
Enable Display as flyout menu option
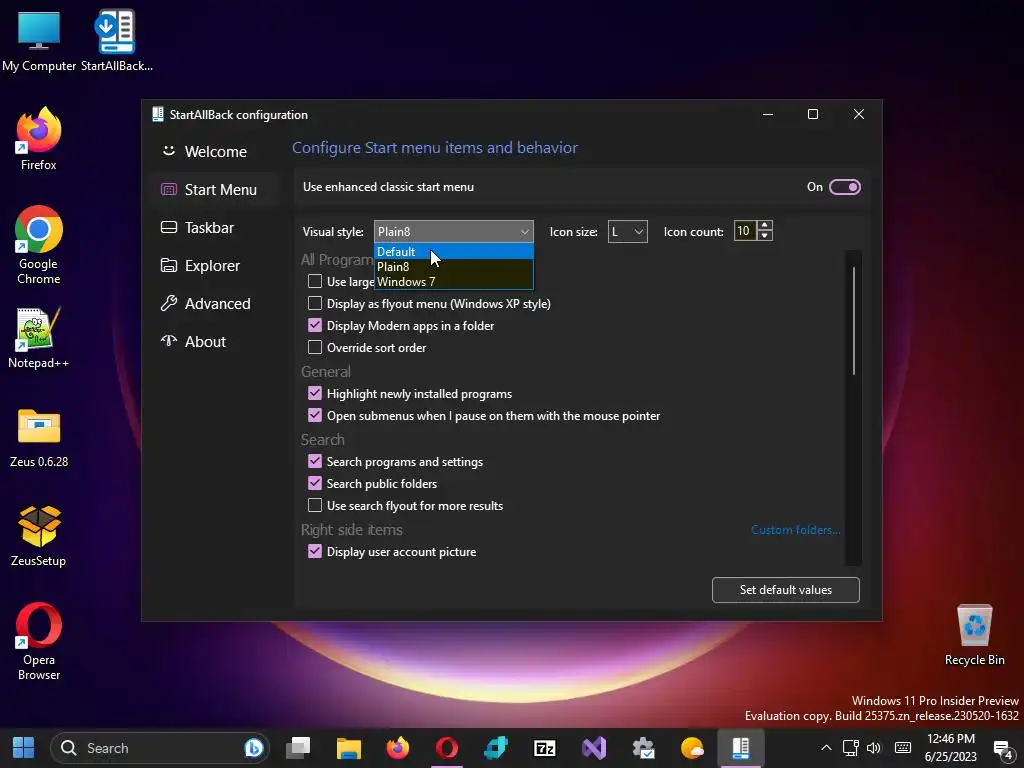coord(315,304)
